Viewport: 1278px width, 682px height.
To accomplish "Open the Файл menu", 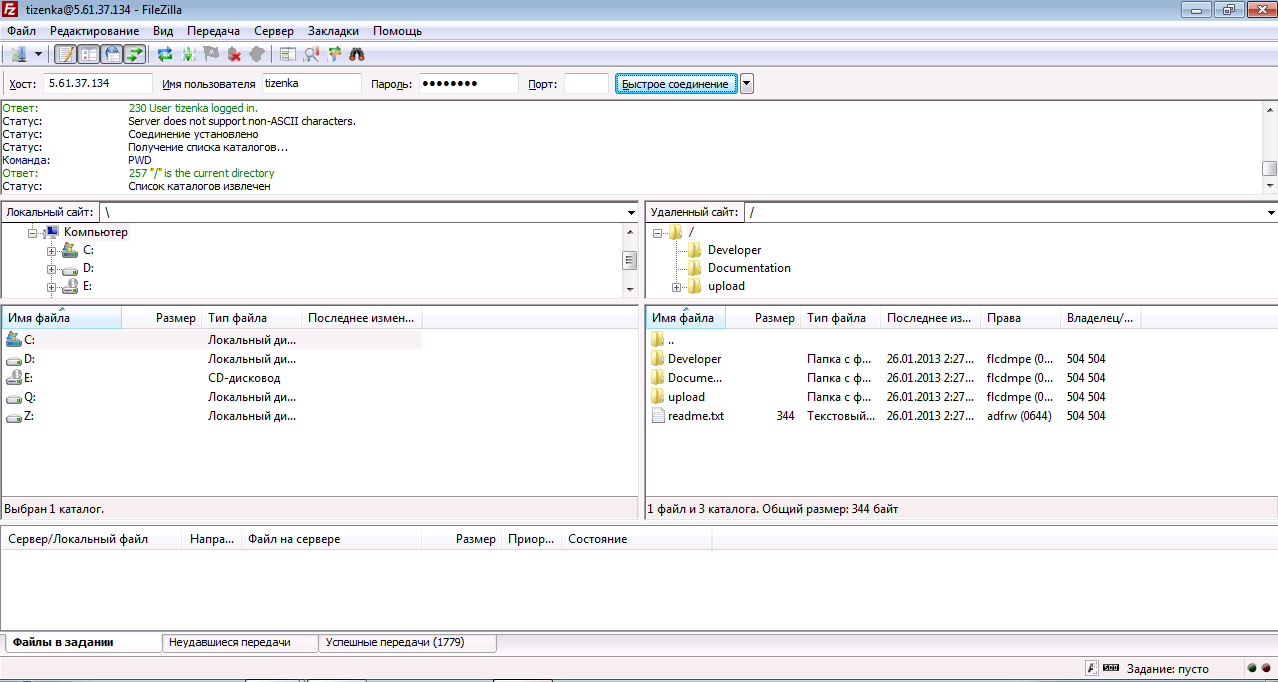I will click(x=21, y=31).
